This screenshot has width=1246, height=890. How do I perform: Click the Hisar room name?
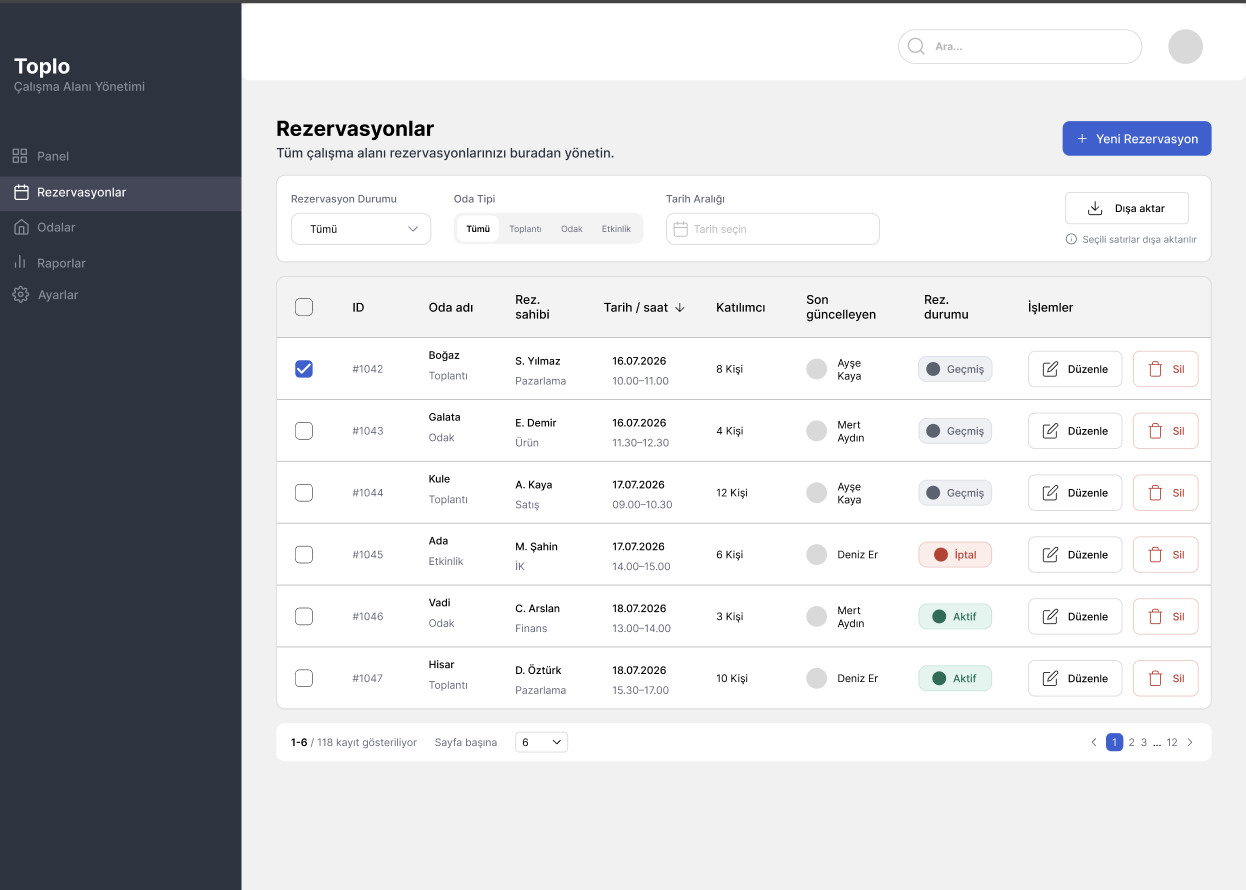pos(441,664)
